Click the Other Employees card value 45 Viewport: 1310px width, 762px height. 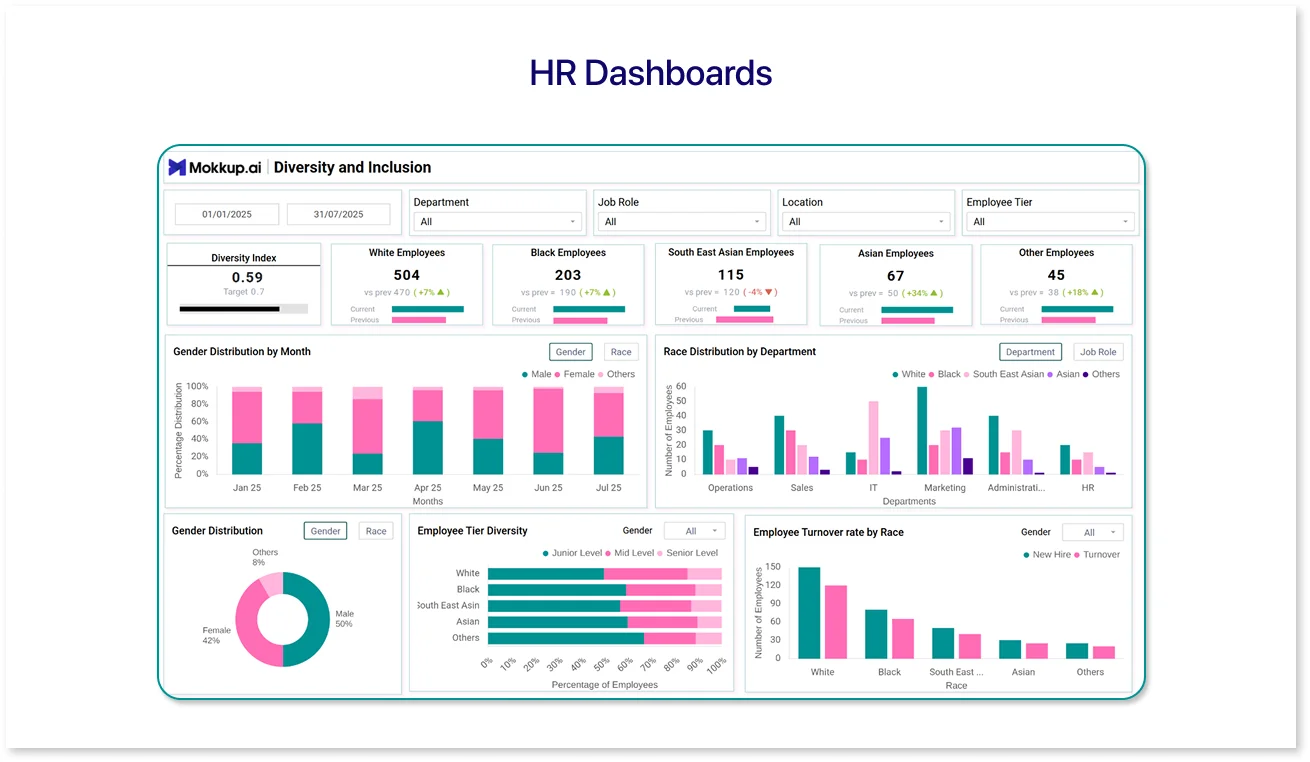point(1056,275)
